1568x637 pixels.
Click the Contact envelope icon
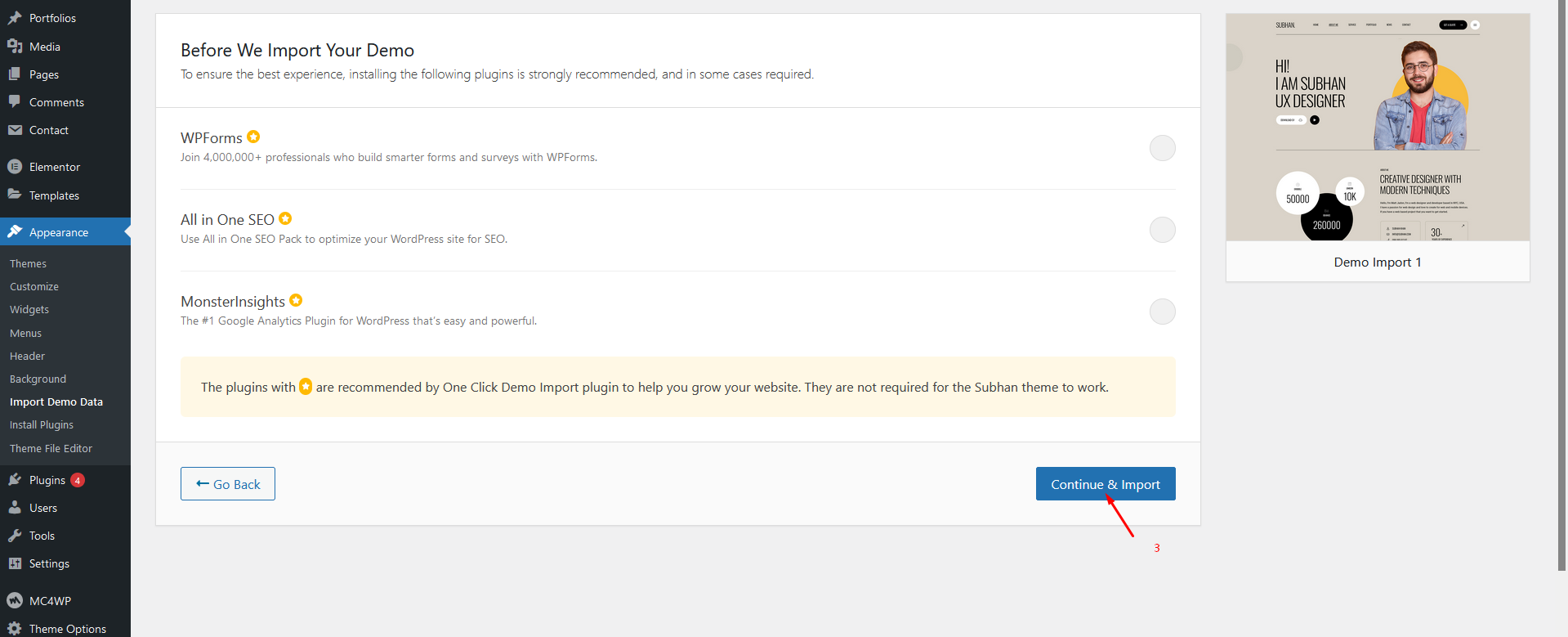click(x=15, y=130)
